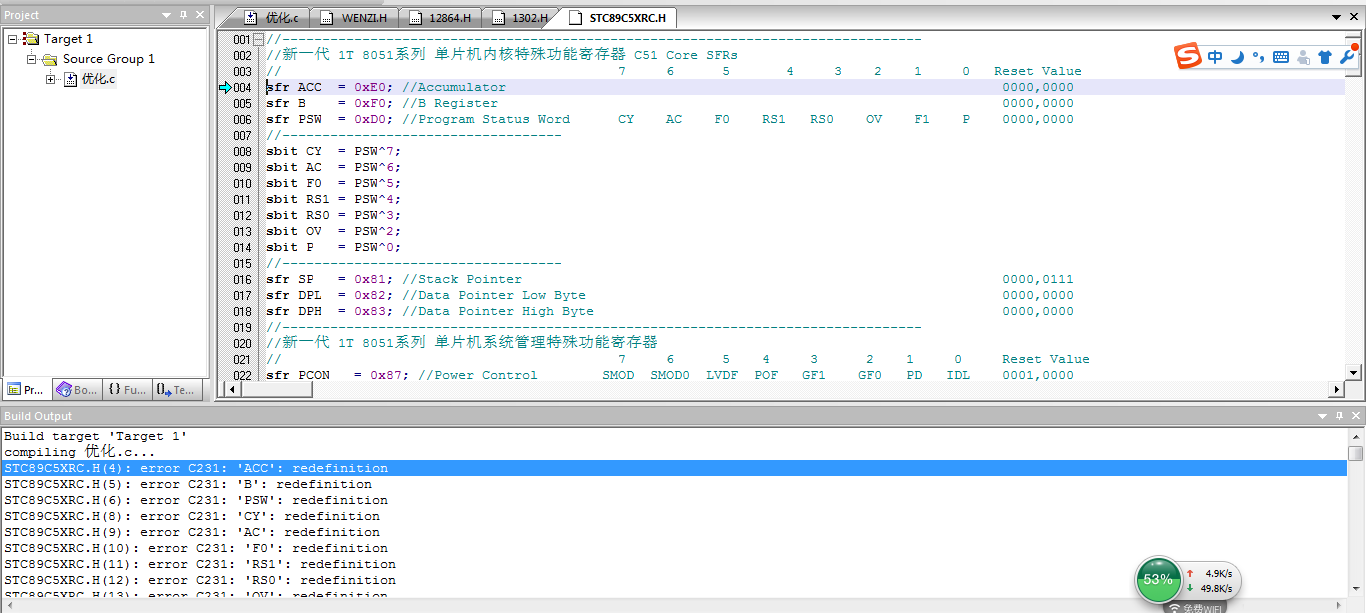Toggle Sogou punctuation mode icon
The width and height of the screenshot is (1366, 613).
click(x=1258, y=57)
